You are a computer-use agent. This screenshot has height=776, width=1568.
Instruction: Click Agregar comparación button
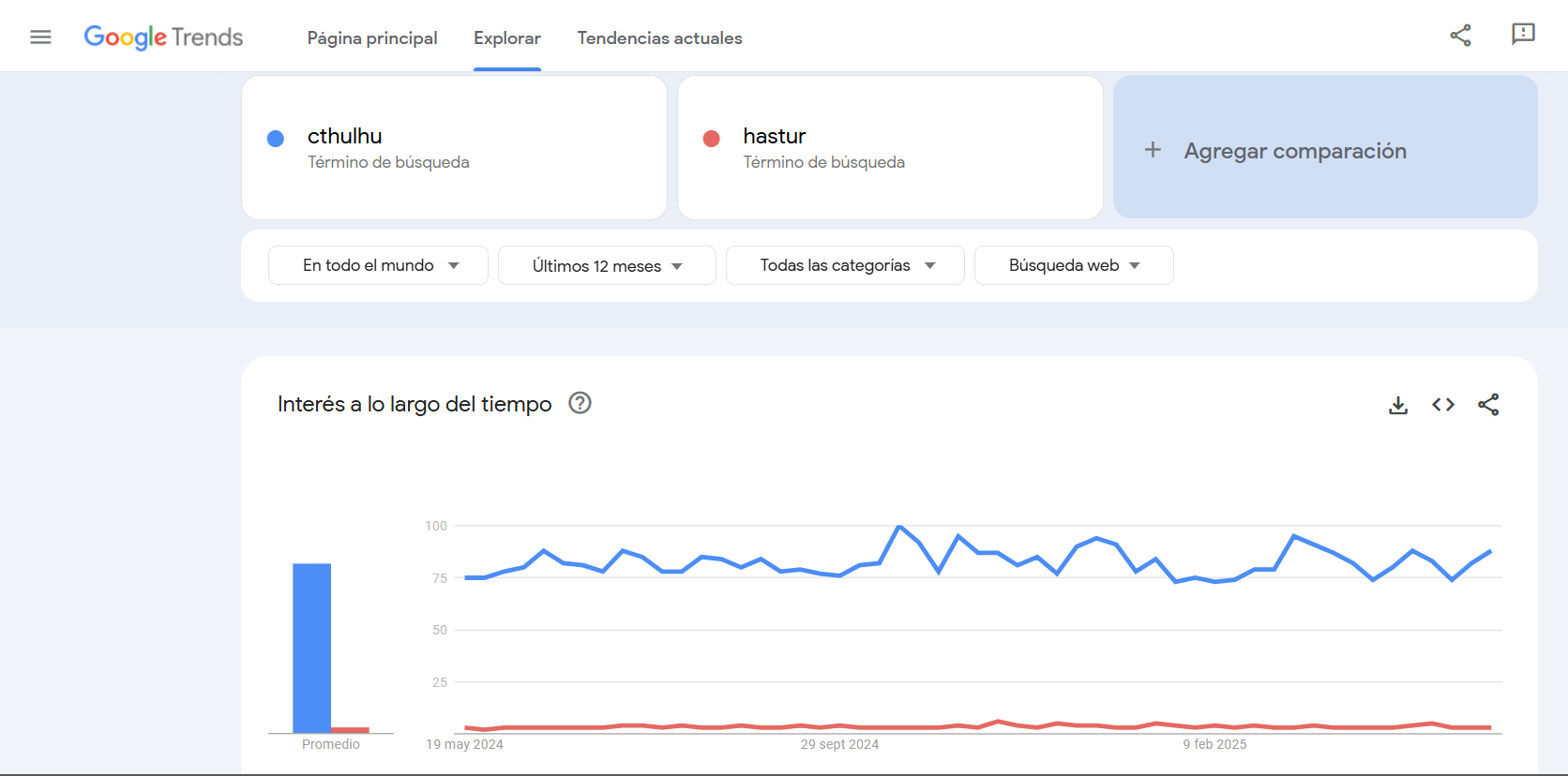tap(1325, 147)
